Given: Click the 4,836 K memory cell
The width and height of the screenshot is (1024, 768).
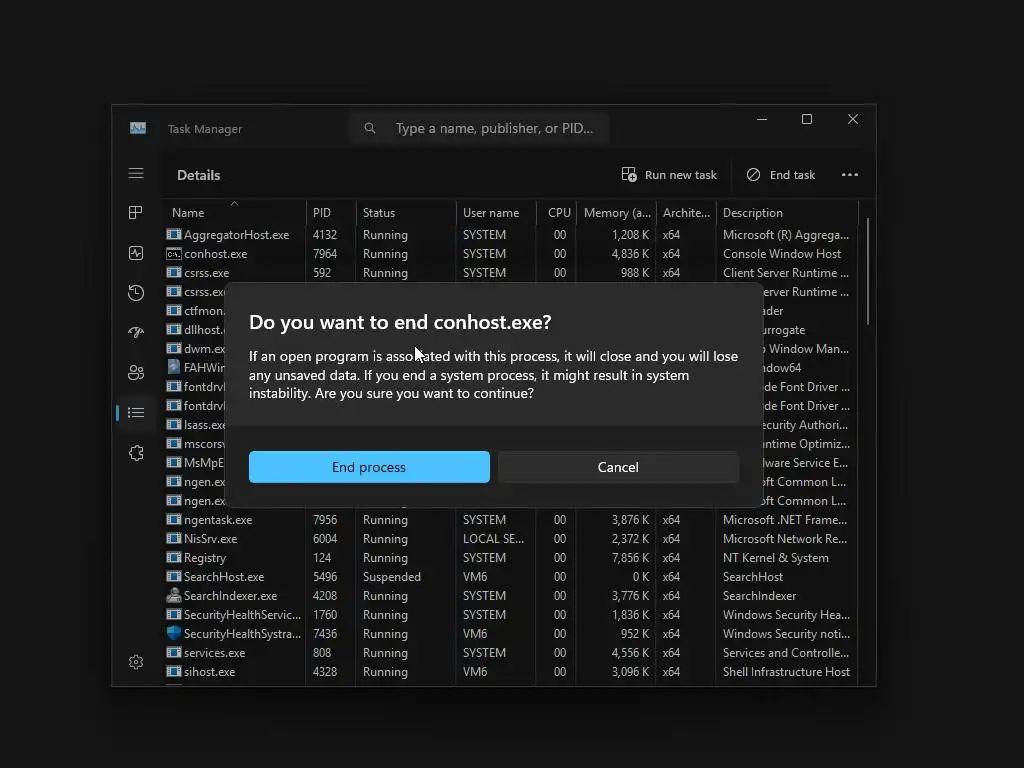Looking at the screenshot, I should click(630, 253).
